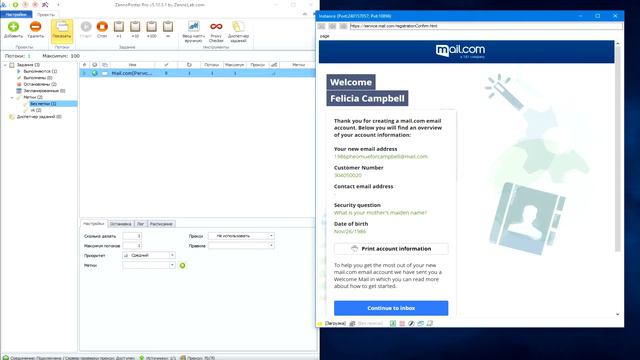Select the vk (2) tag tree item
The height and width of the screenshot is (360, 640).
tap(36, 110)
